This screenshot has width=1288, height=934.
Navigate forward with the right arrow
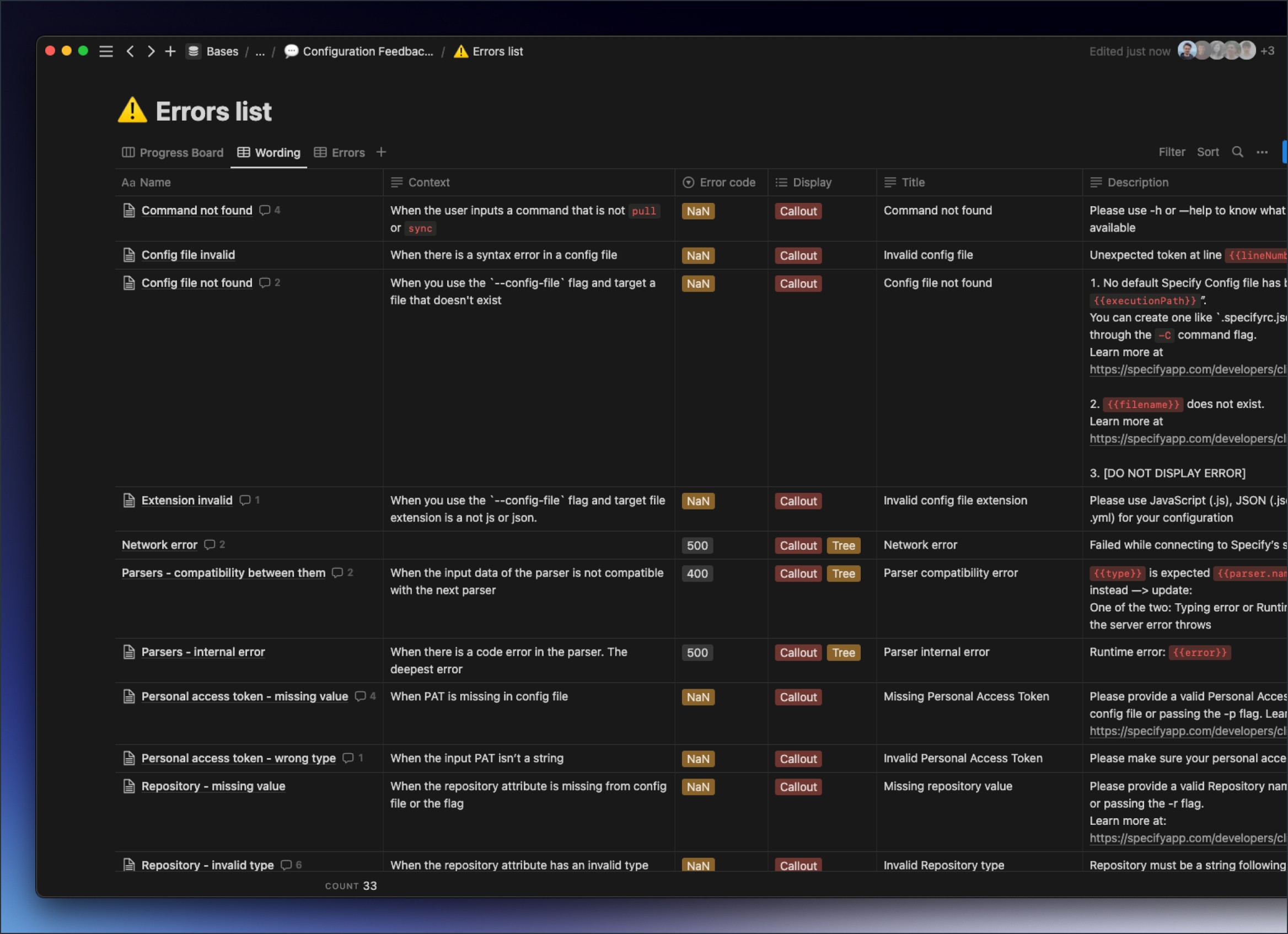pos(151,51)
